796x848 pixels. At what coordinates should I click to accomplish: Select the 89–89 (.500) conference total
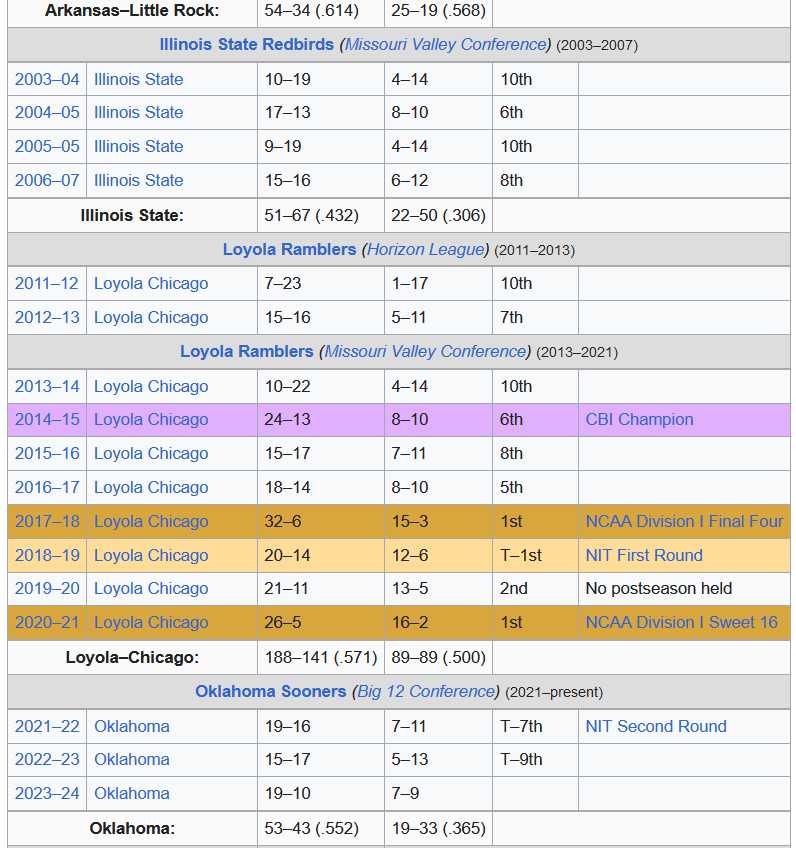pyautogui.click(x=439, y=658)
